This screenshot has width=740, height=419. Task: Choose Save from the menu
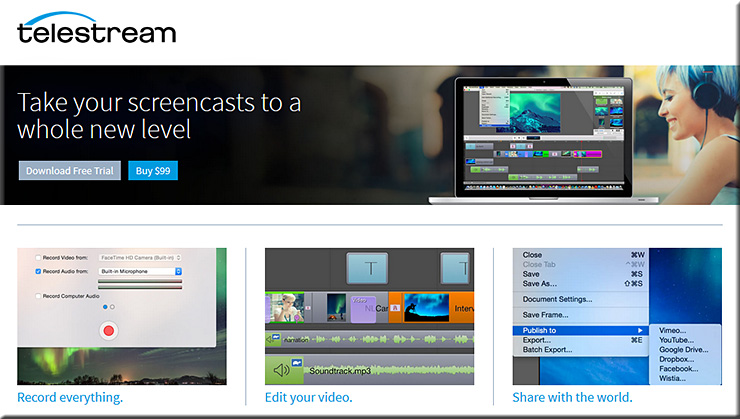pos(531,274)
